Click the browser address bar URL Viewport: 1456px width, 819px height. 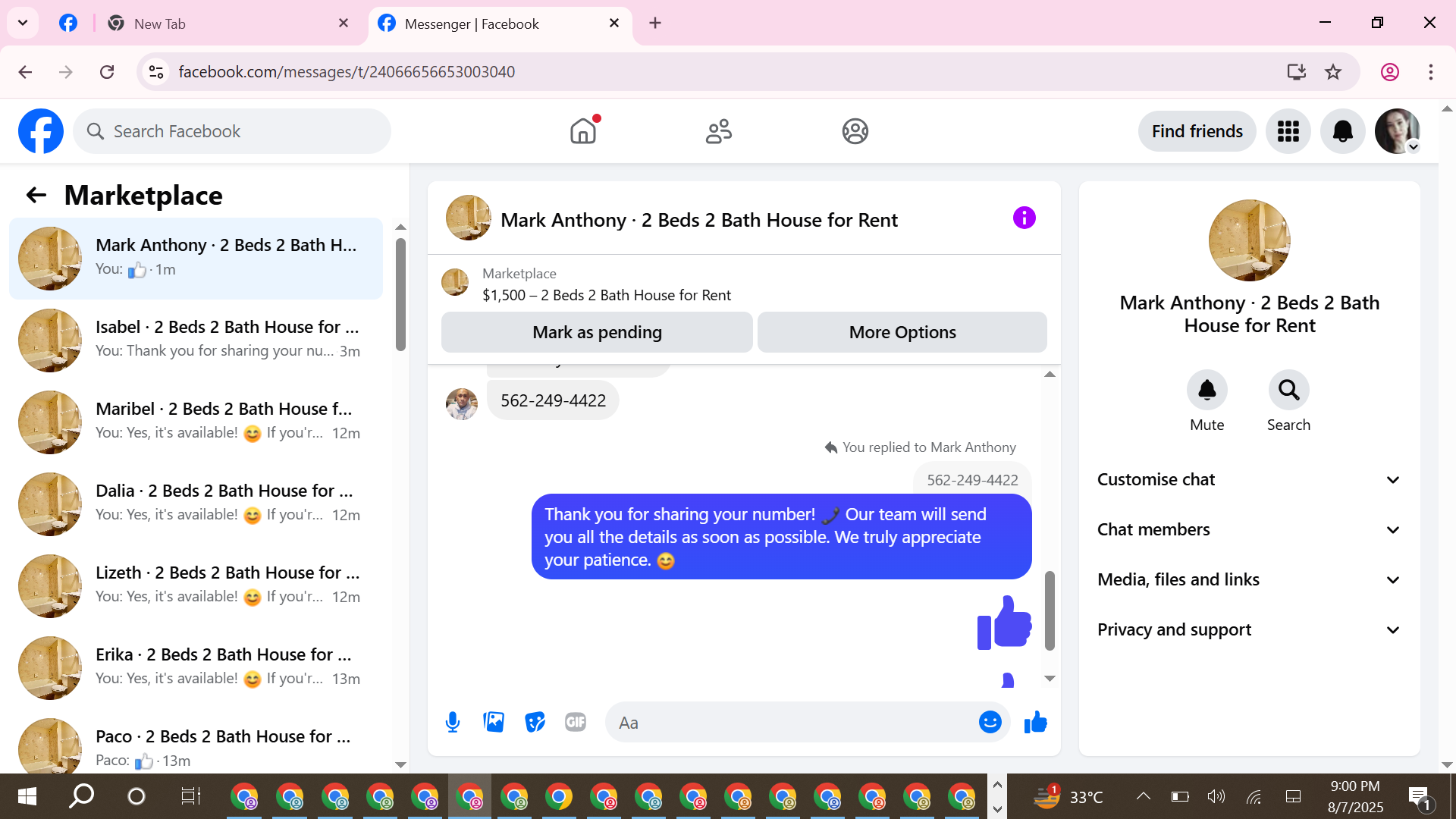click(x=347, y=72)
